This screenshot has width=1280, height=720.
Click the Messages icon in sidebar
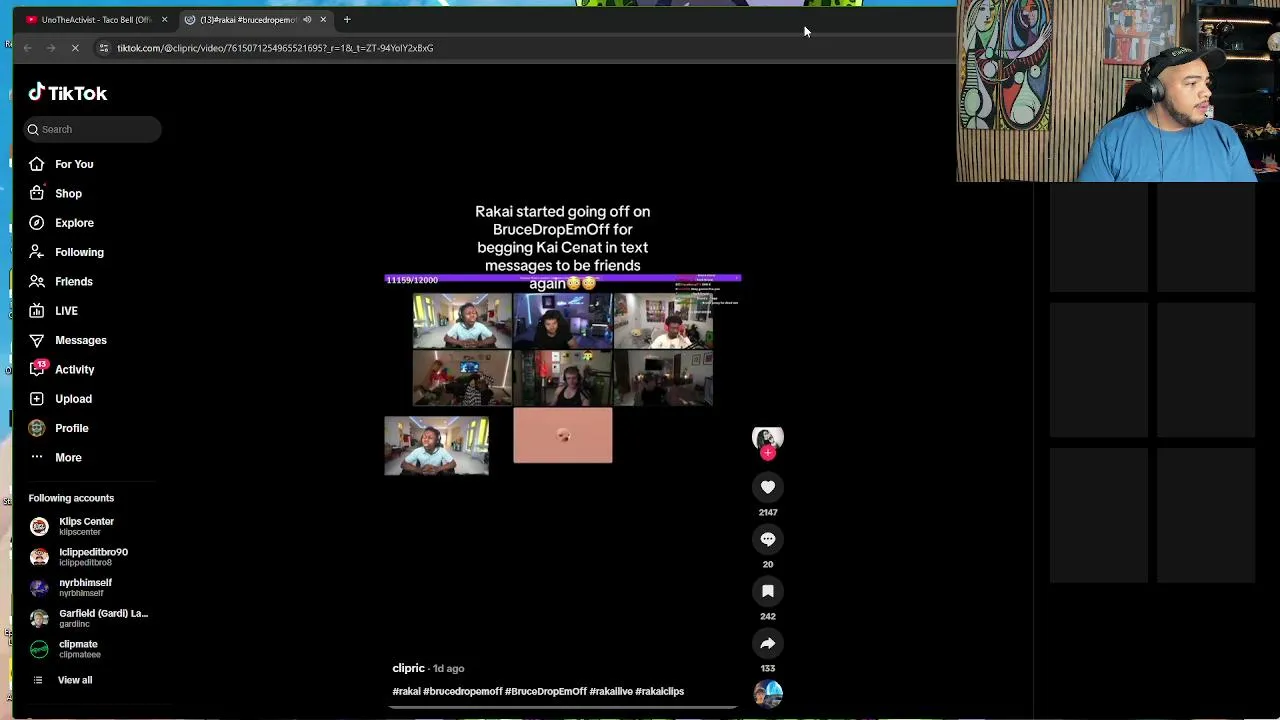point(37,340)
